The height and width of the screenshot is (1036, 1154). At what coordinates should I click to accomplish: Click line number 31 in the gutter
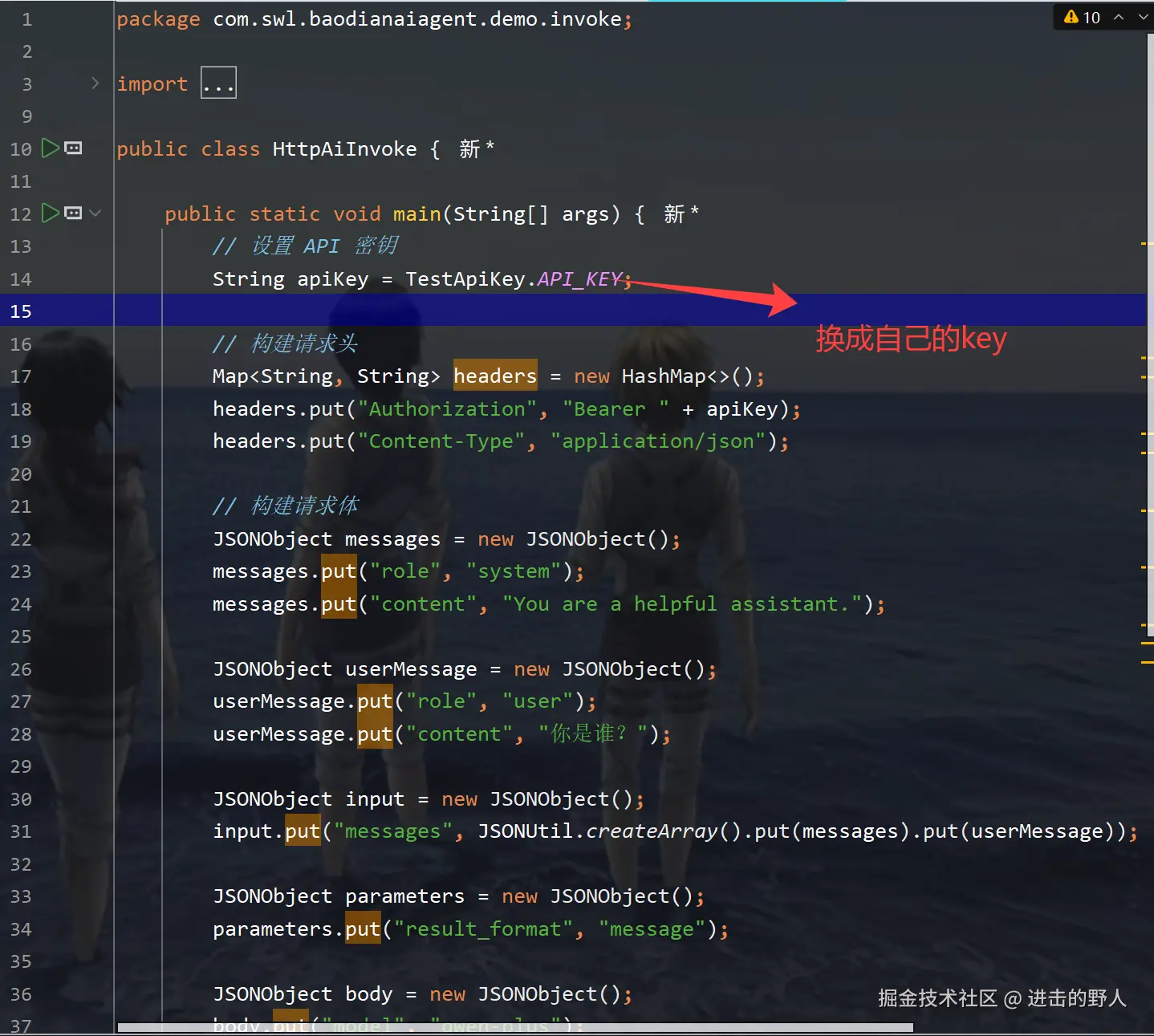coord(21,831)
